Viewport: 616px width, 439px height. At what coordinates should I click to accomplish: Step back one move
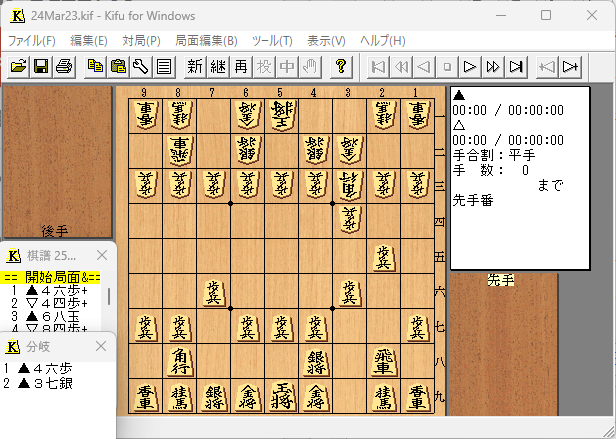[424, 66]
